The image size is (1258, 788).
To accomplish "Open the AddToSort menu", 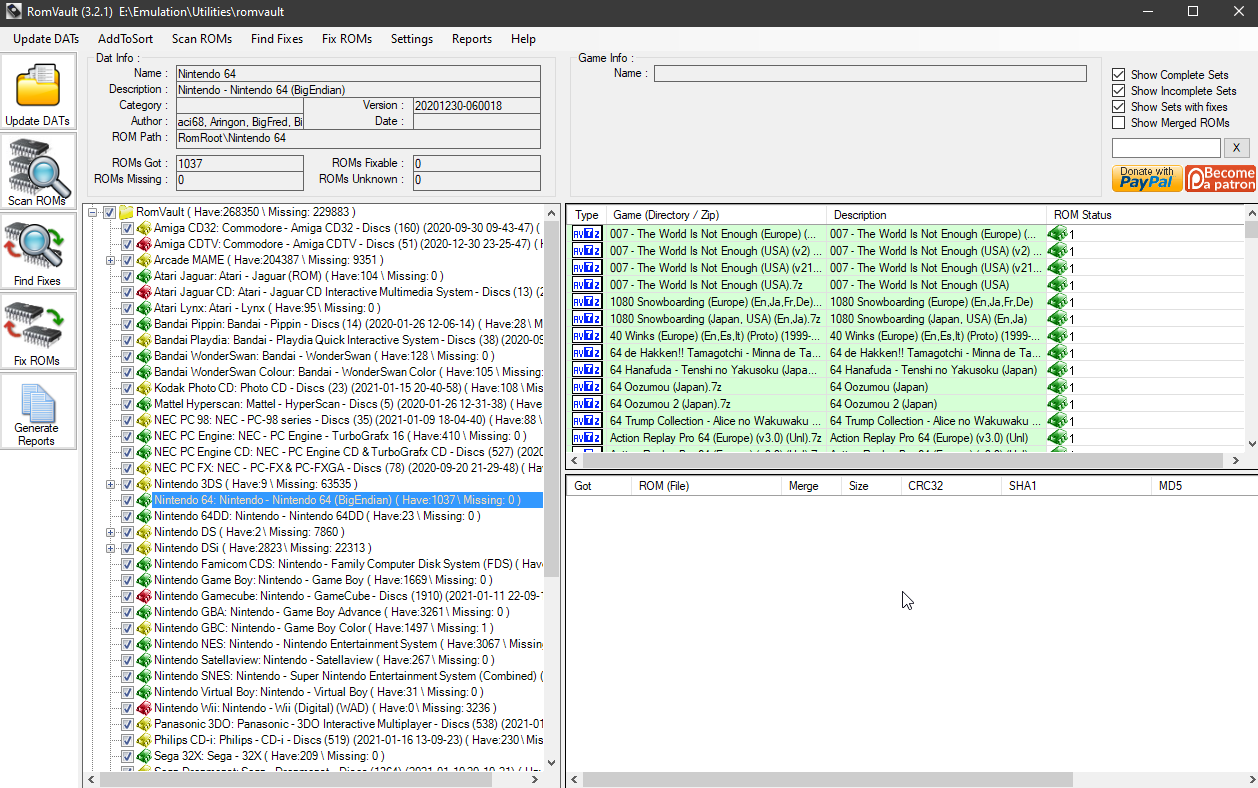I will click(x=126, y=39).
